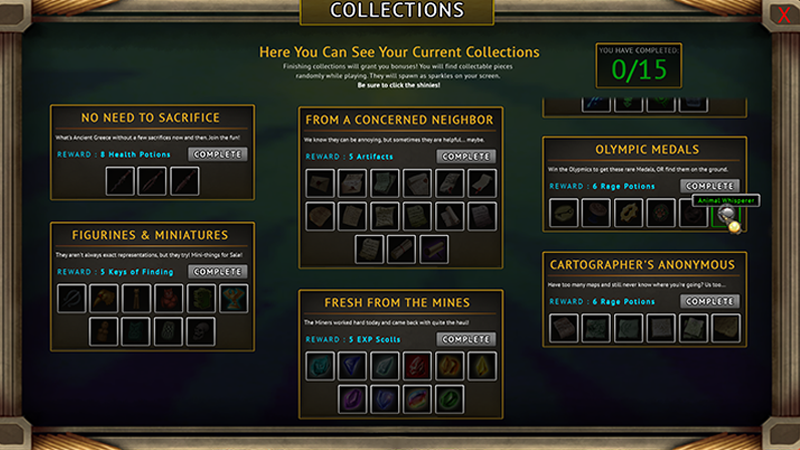The image size is (800, 450).
Task: Complete the Fresh From The Mines collection
Action: [466, 339]
